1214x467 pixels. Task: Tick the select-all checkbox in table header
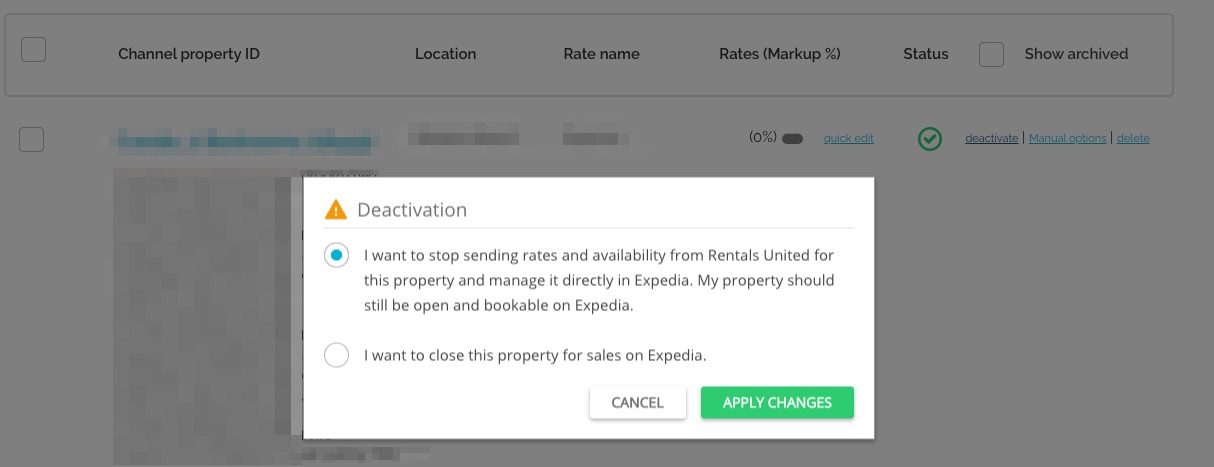tap(33, 49)
